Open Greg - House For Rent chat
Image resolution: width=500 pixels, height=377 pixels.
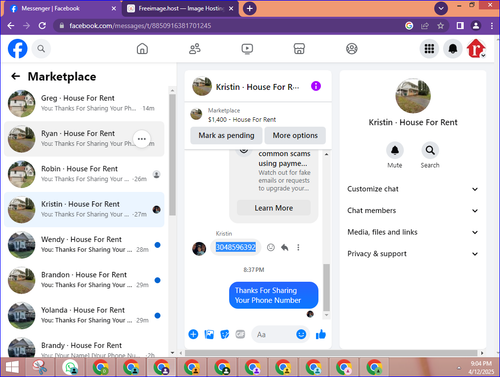click(84, 103)
